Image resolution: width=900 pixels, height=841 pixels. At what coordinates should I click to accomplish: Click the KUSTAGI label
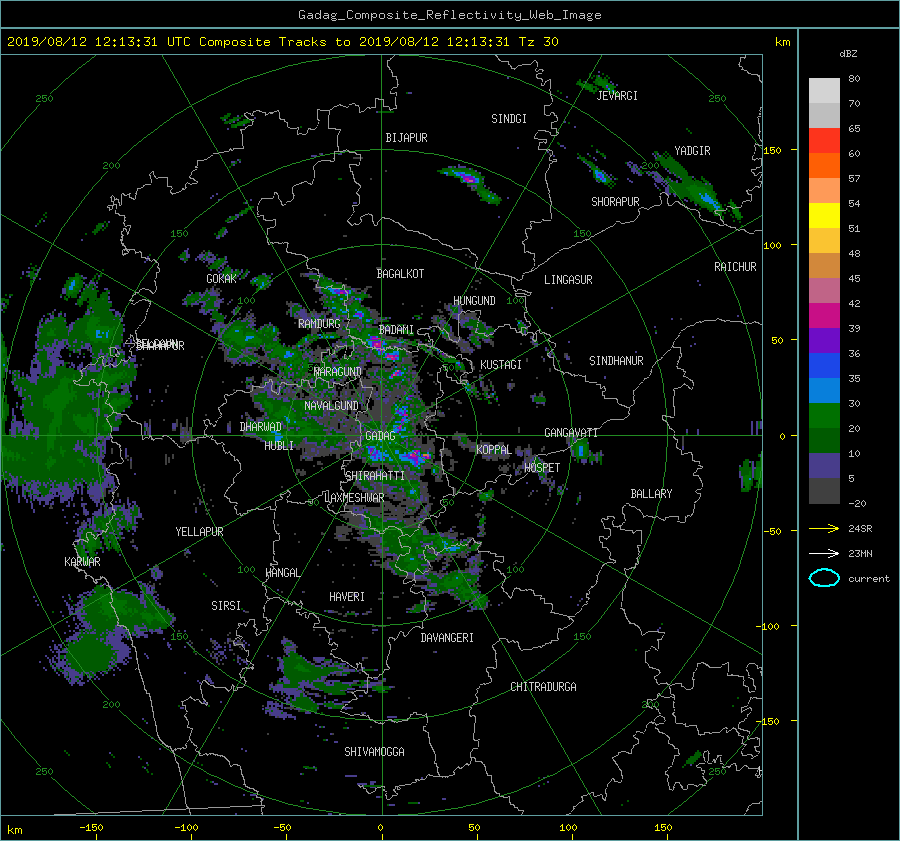pos(501,365)
